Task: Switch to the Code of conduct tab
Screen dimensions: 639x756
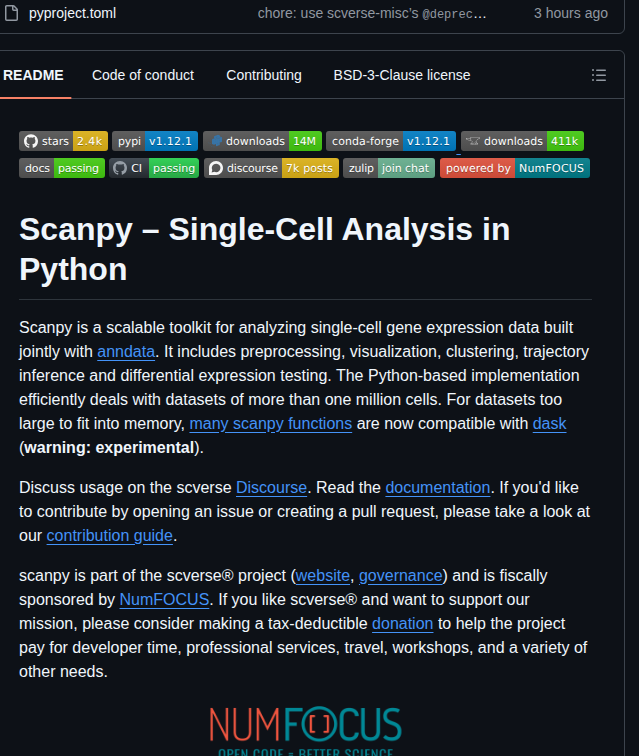Action: point(143,75)
